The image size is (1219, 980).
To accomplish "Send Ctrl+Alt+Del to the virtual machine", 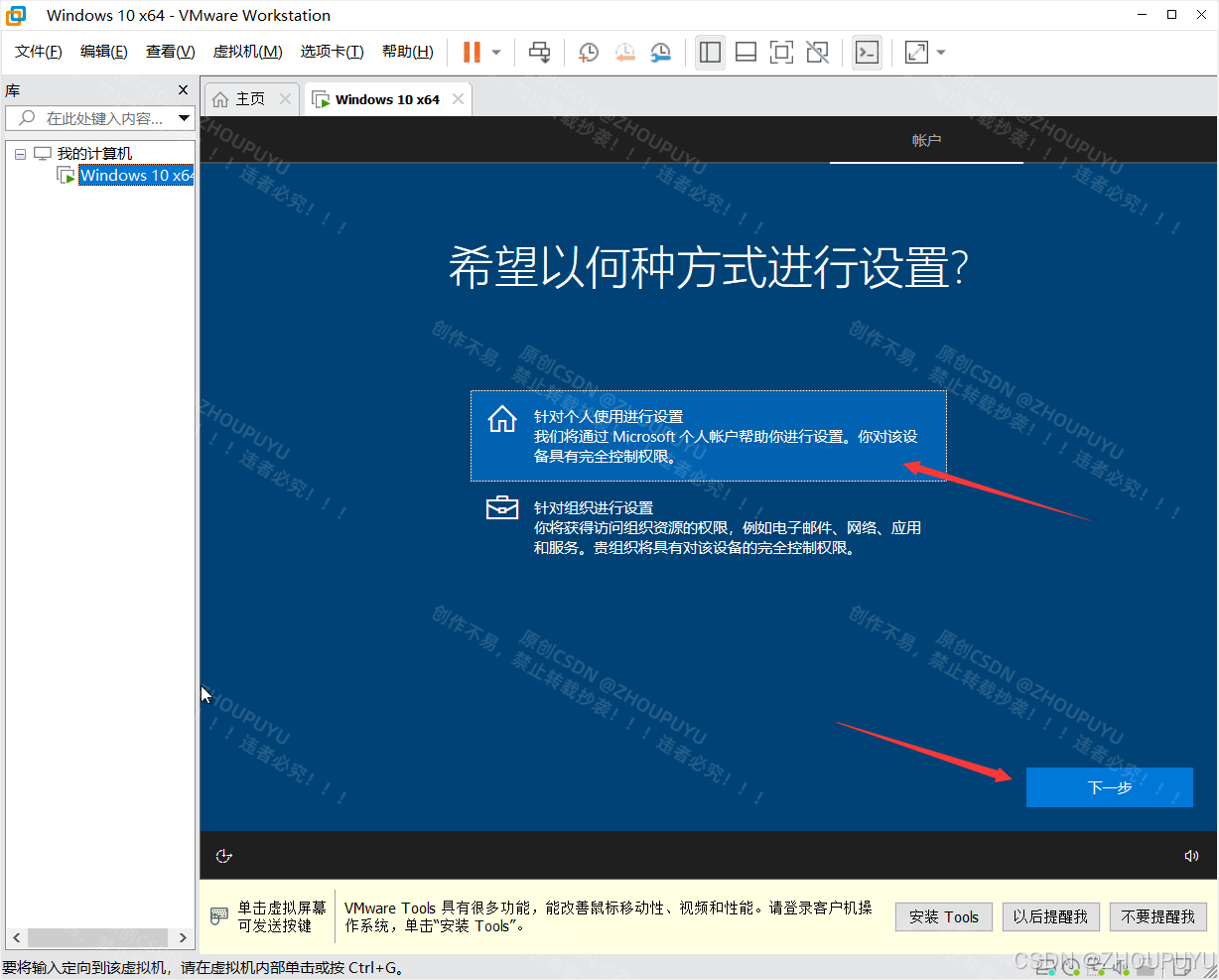I will [539, 52].
